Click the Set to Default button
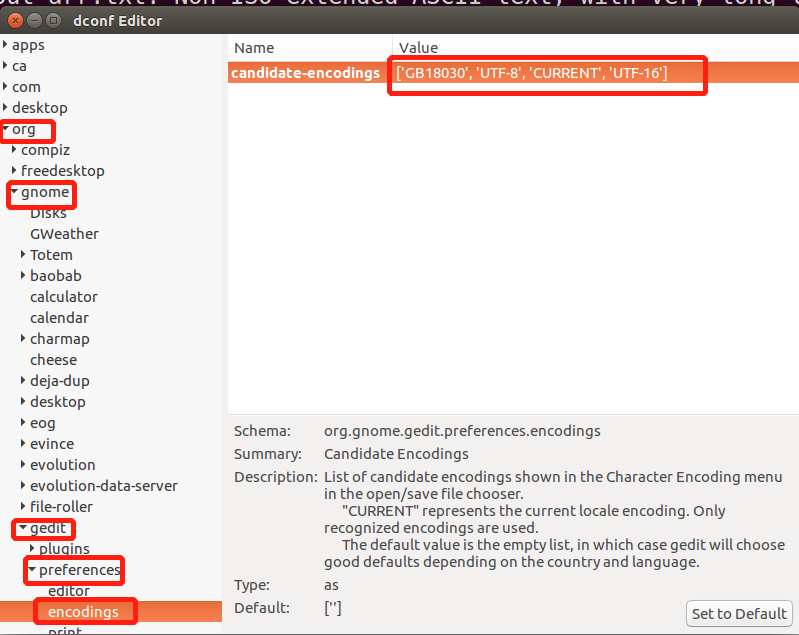799x635 pixels. pyautogui.click(x=739, y=614)
